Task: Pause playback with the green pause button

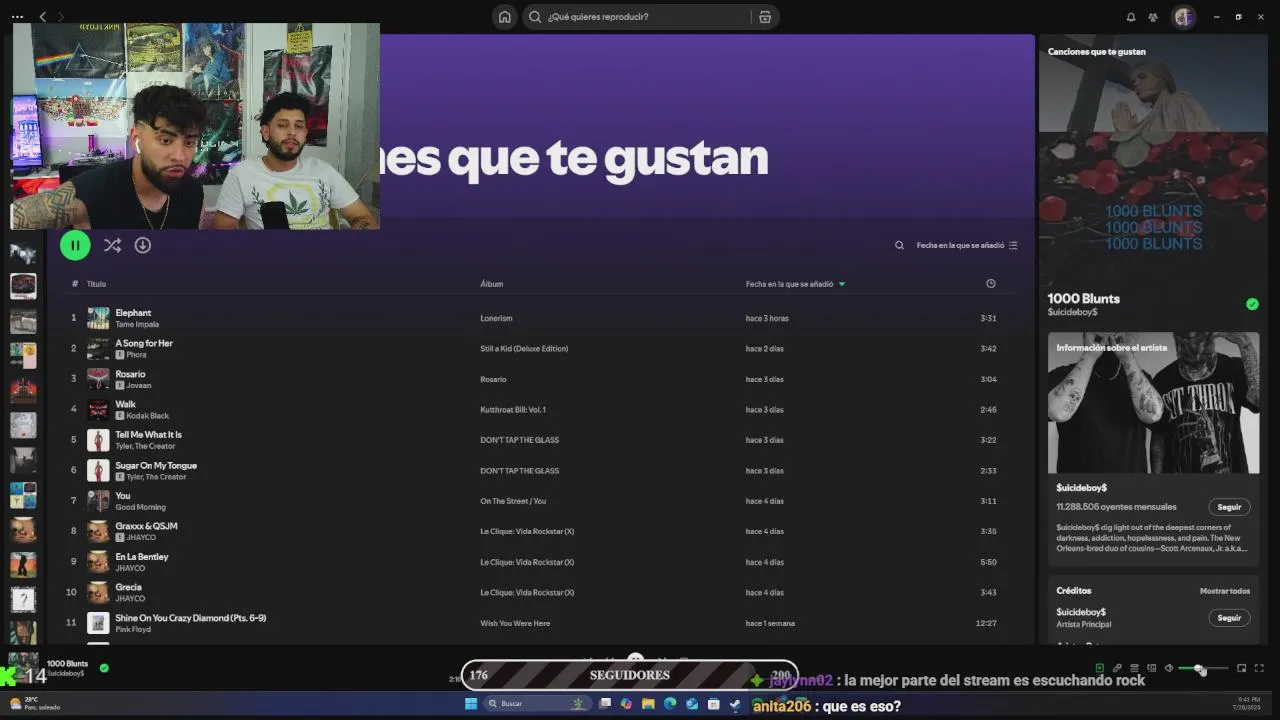Action: tap(75, 245)
